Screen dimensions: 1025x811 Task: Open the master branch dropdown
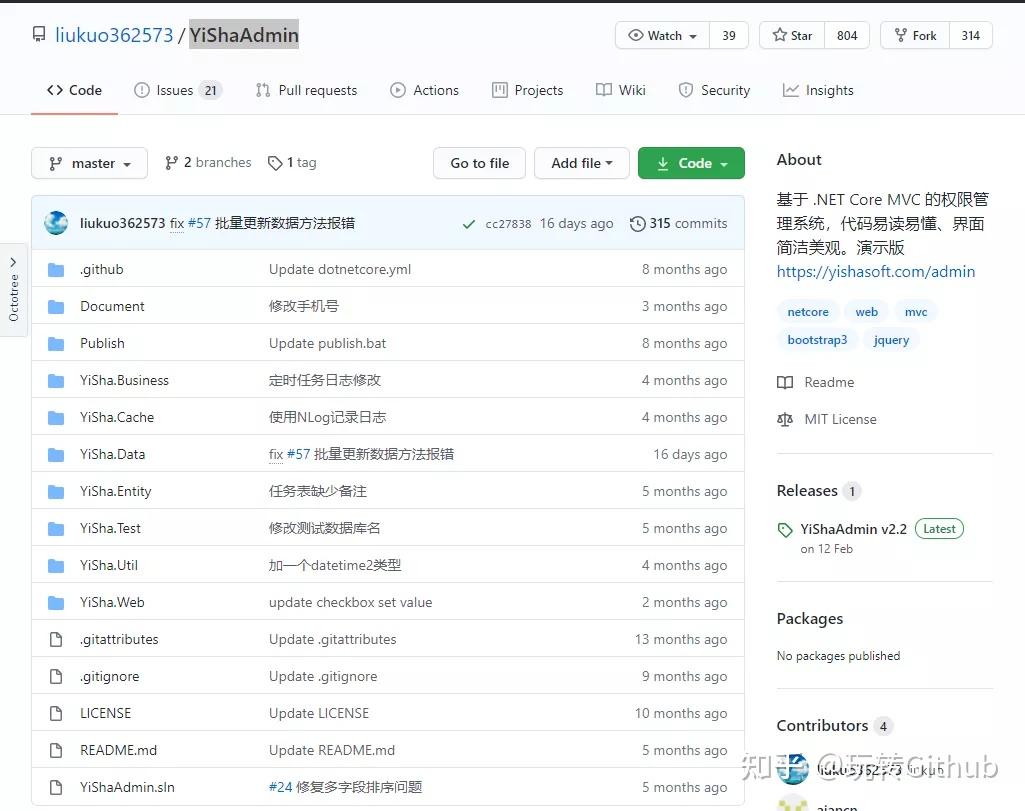(90, 163)
